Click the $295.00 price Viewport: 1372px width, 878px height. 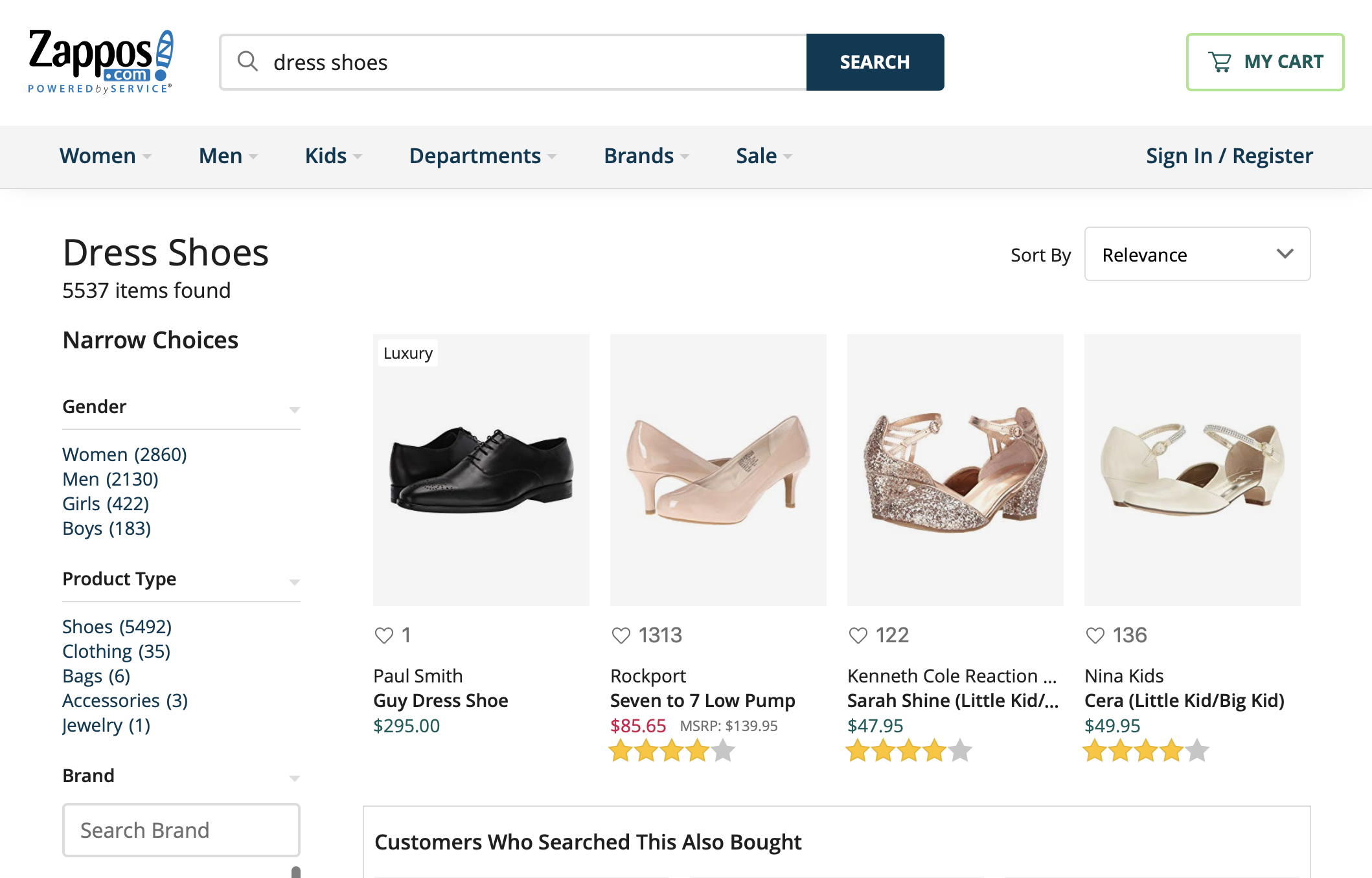click(x=407, y=726)
